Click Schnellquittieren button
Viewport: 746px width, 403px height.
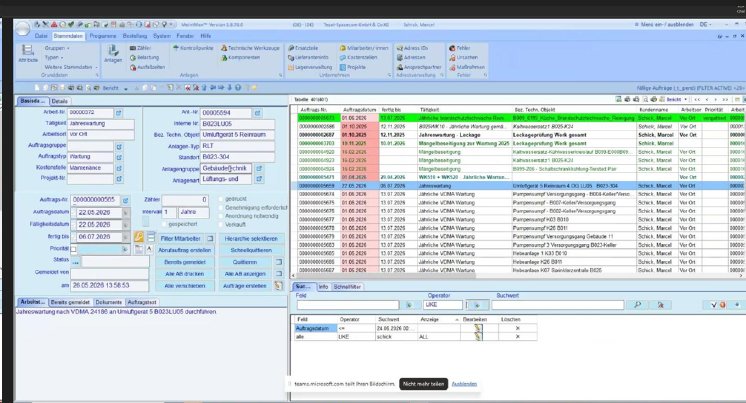251,250
